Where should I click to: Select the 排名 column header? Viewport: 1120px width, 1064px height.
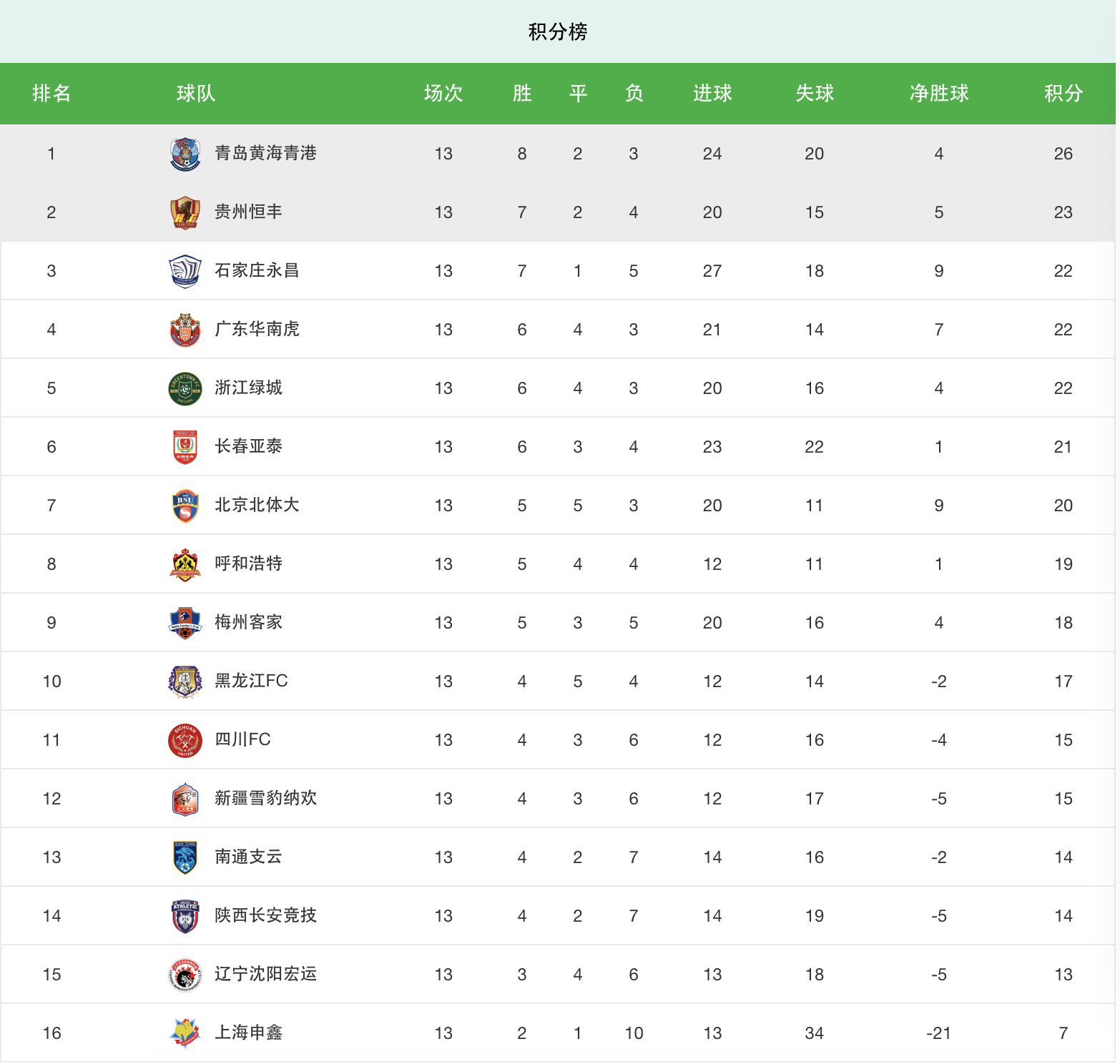tap(51, 93)
